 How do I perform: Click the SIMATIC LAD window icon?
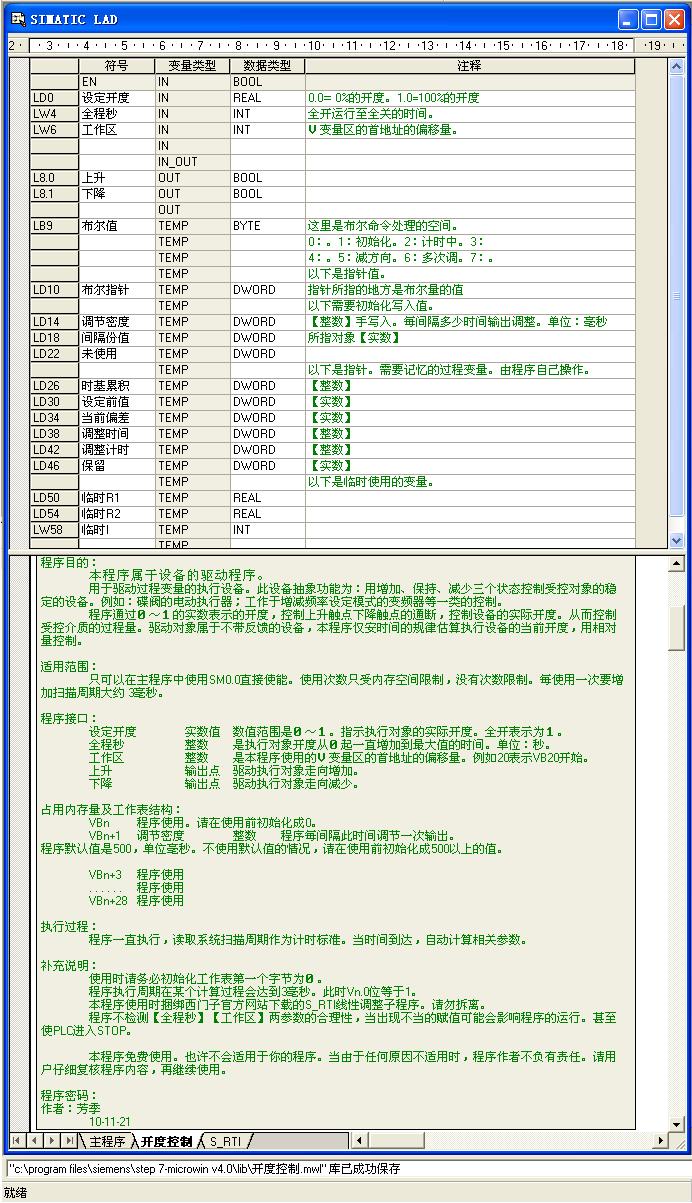[17, 18]
